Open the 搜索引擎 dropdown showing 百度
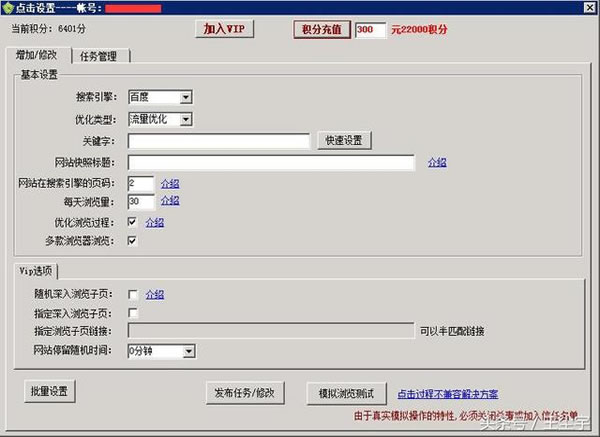 coord(160,97)
